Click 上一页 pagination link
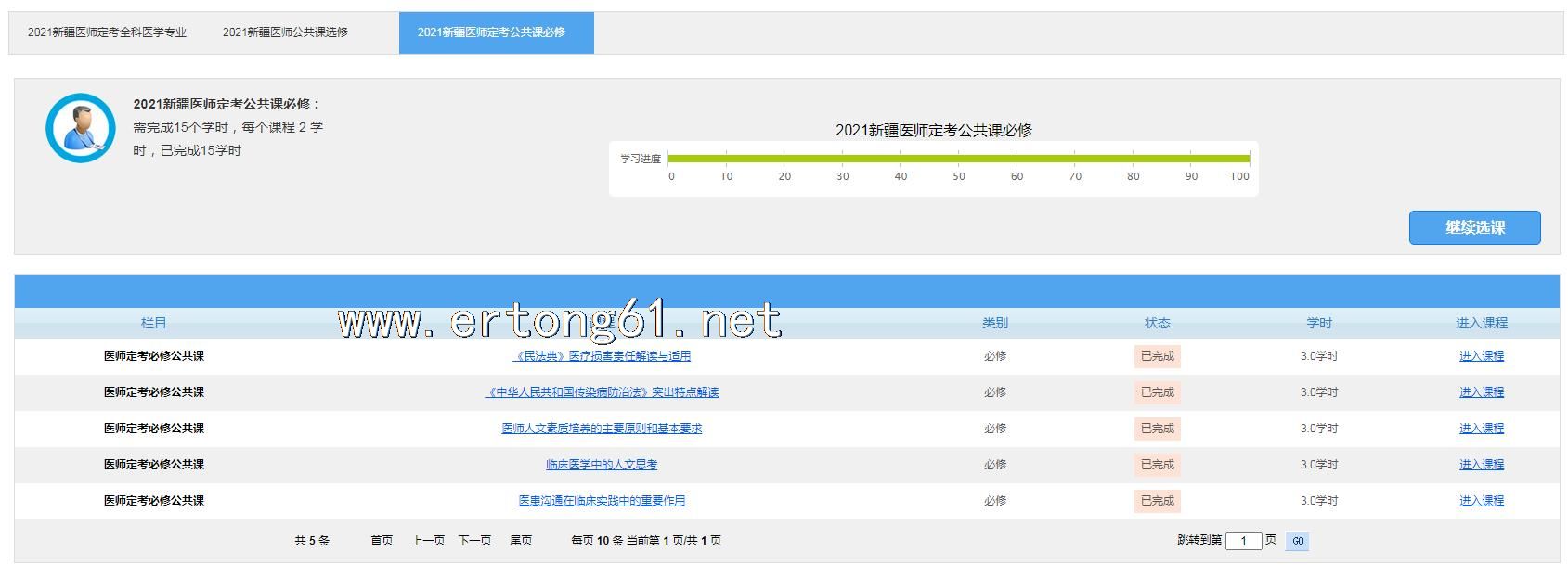 pyautogui.click(x=428, y=541)
